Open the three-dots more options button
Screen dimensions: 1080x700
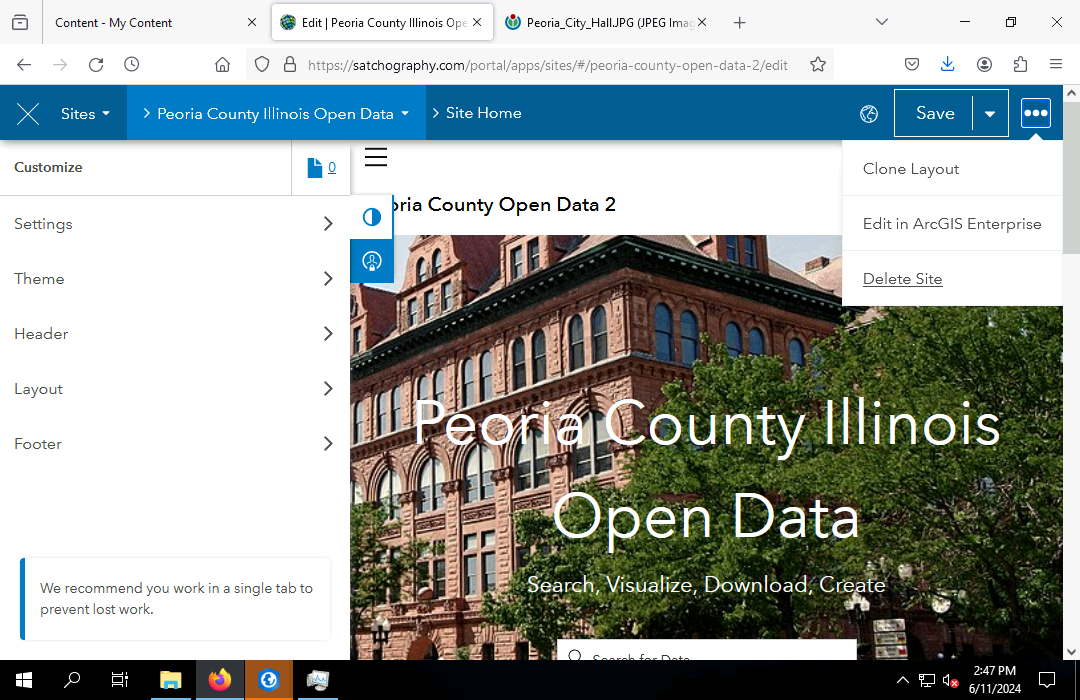tap(1035, 113)
